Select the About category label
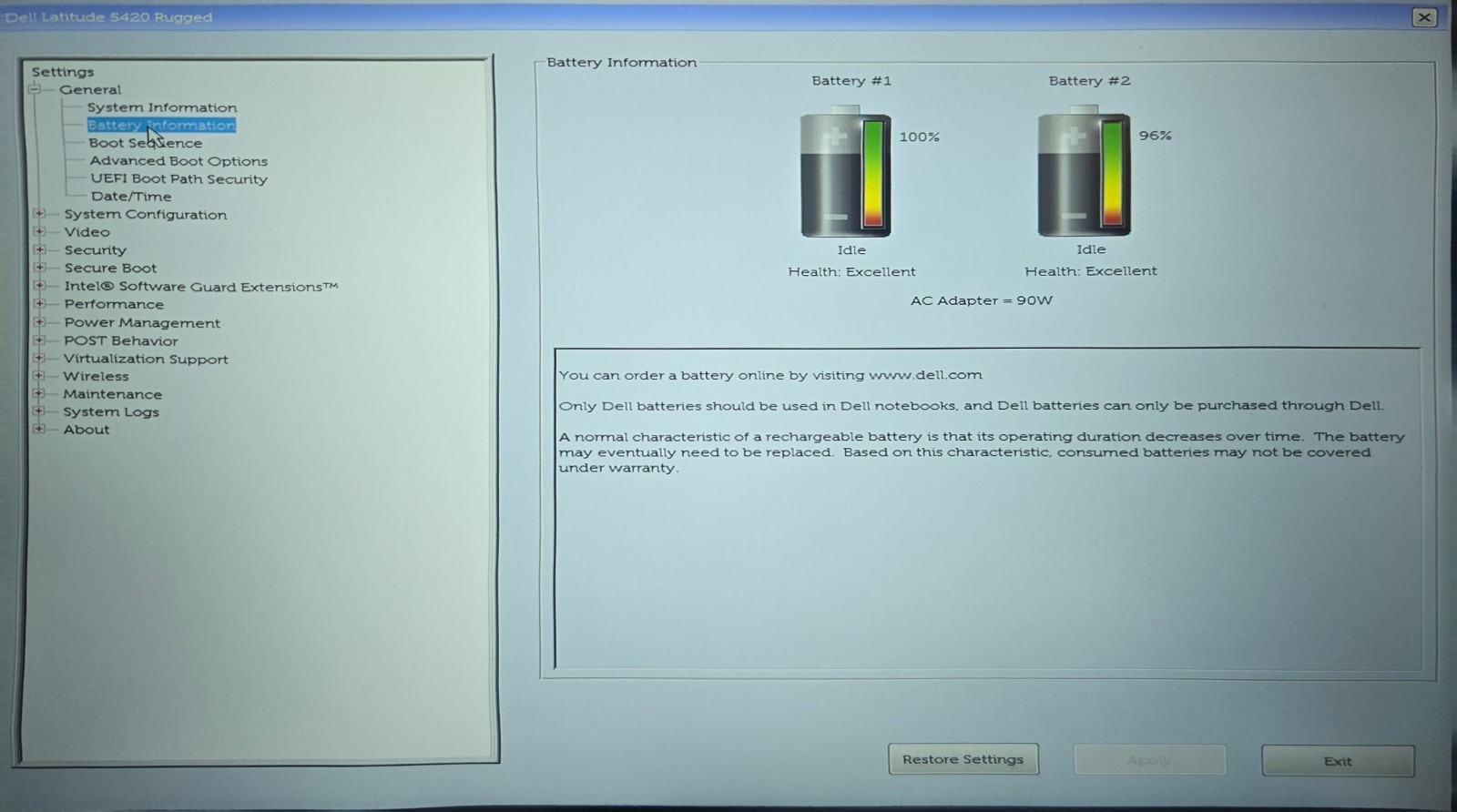 [x=87, y=429]
